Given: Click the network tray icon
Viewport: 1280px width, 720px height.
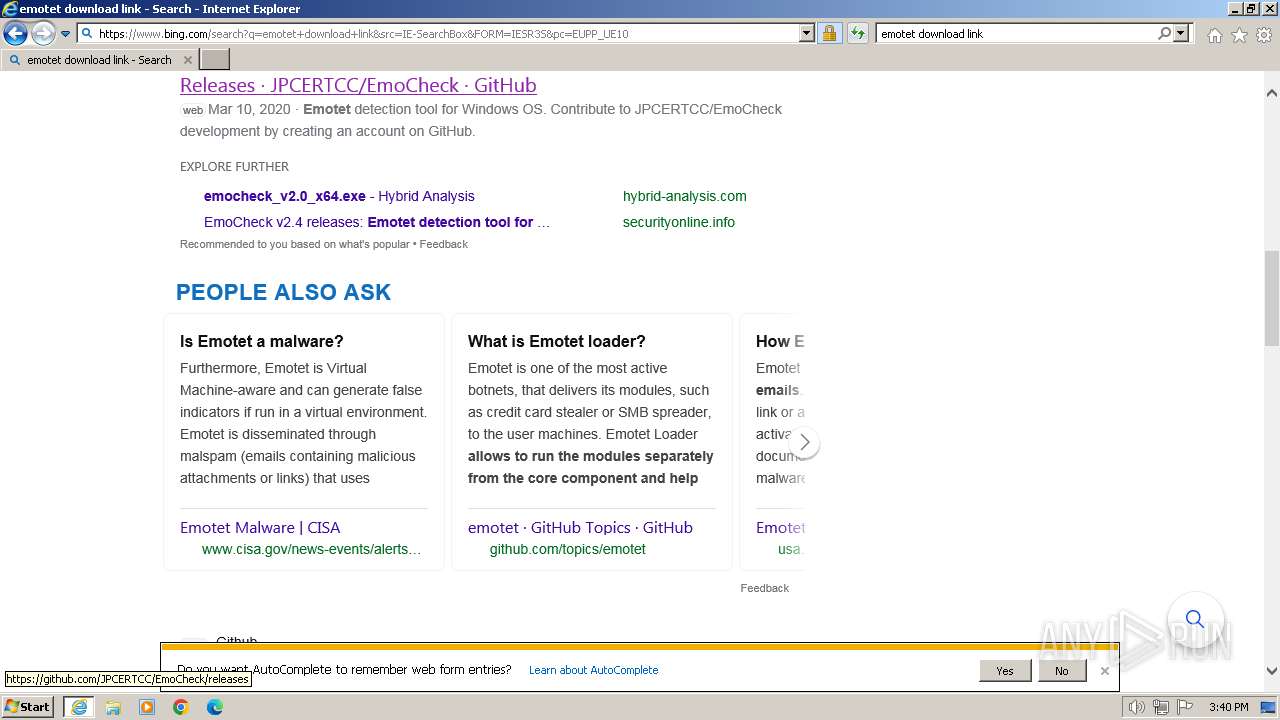Looking at the screenshot, I should tap(1160, 707).
